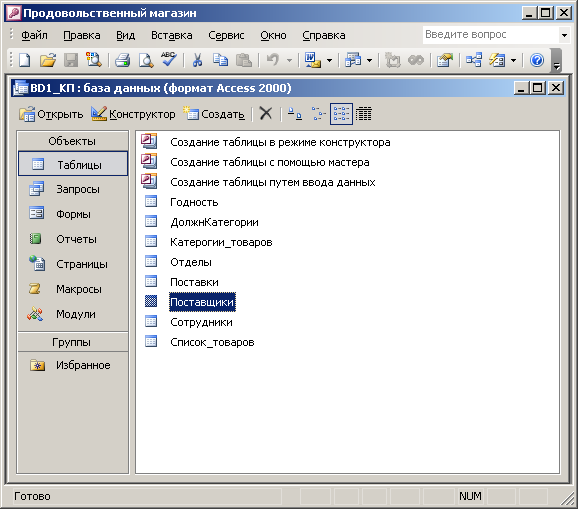
Task: Select Таблицы in the Objects pane
Action: tap(73, 164)
